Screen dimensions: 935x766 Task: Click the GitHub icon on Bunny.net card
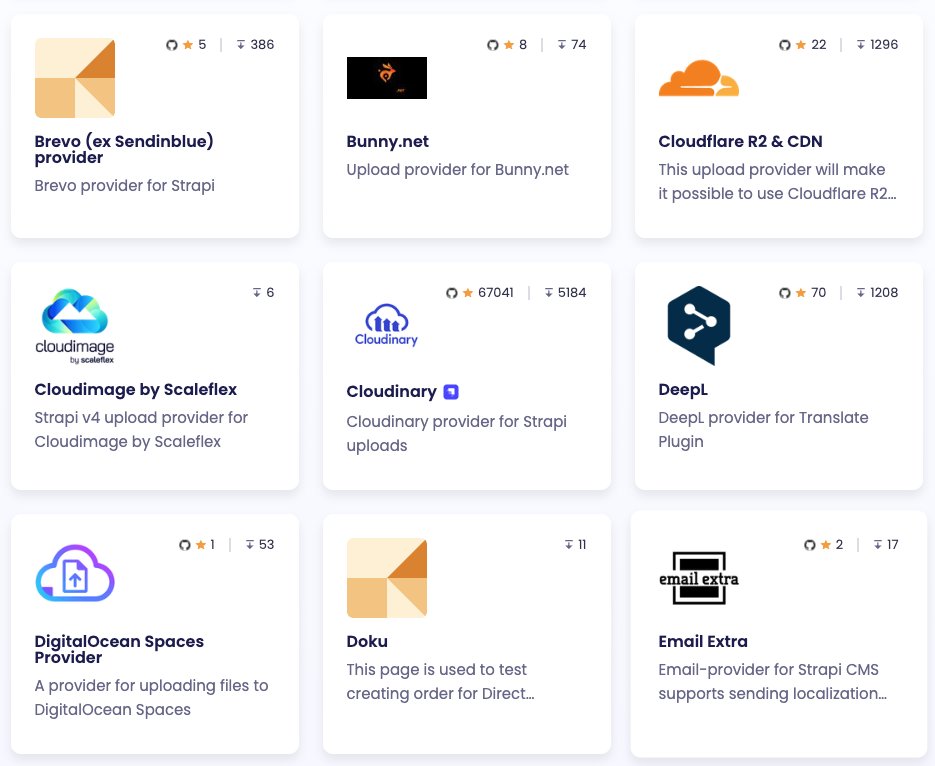coord(493,45)
